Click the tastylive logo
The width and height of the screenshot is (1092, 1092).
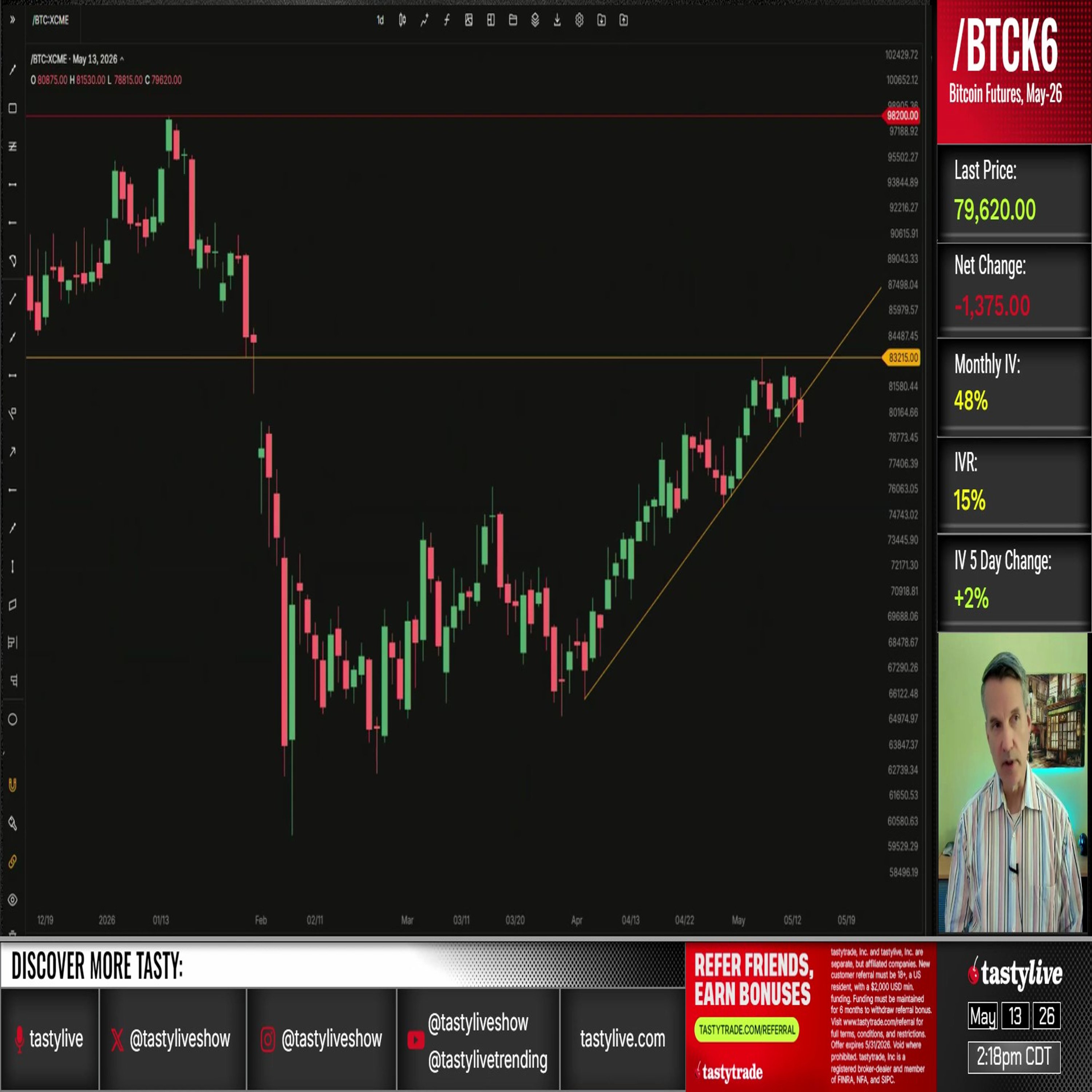(1015, 974)
